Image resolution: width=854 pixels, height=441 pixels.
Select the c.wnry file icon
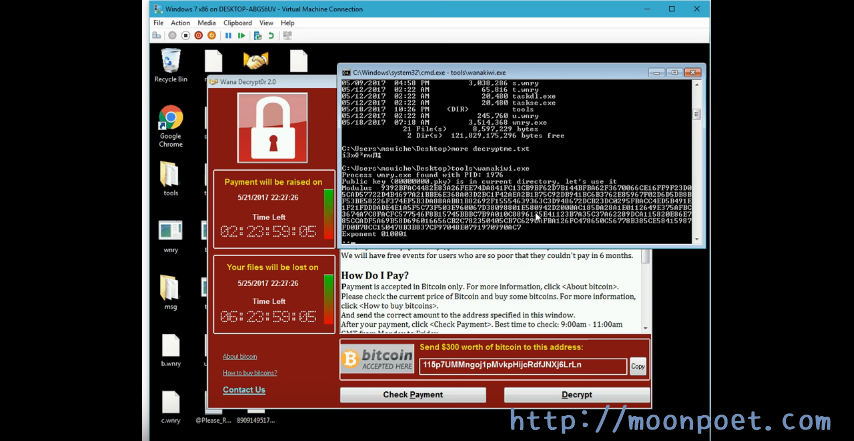point(170,407)
